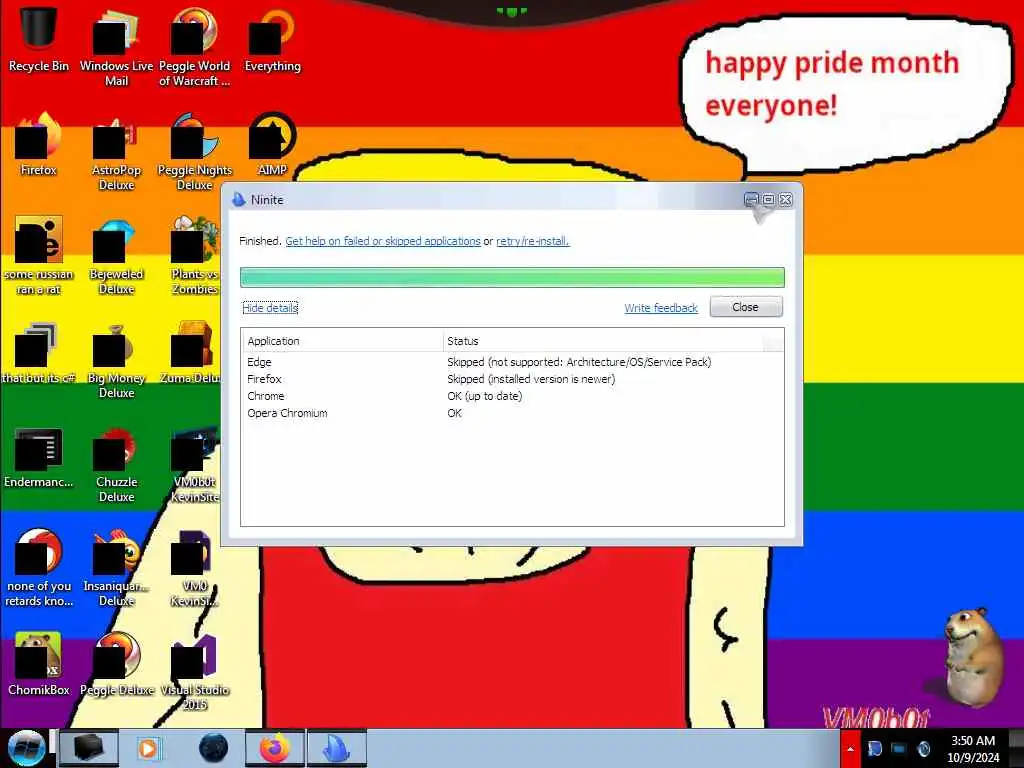Image resolution: width=1024 pixels, height=768 pixels.
Task: Click Hide details link
Action: click(270, 308)
